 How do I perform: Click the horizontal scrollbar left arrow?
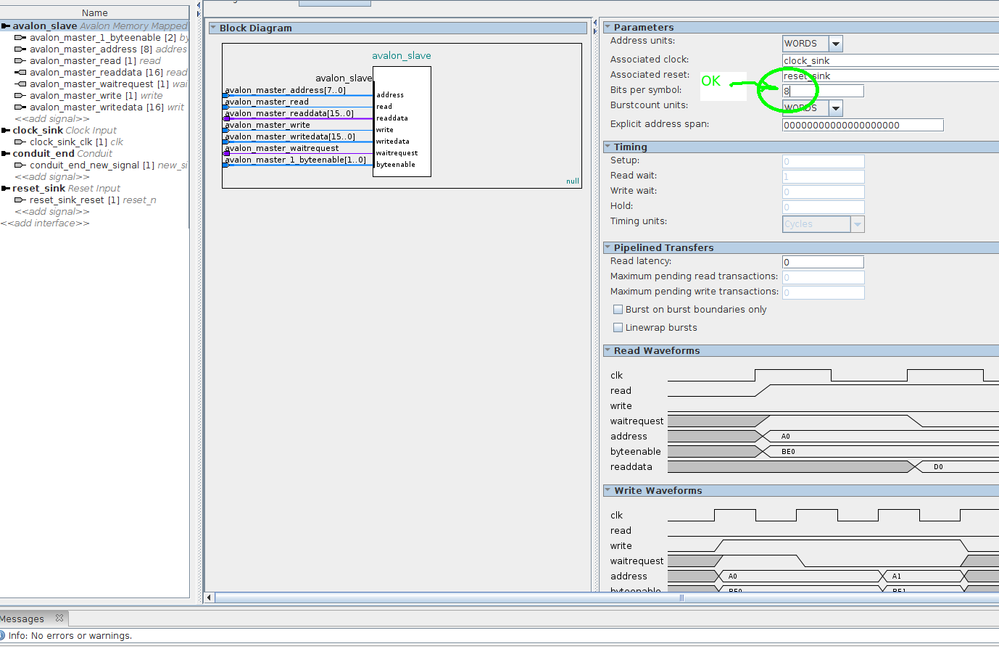[x=210, y=598]
